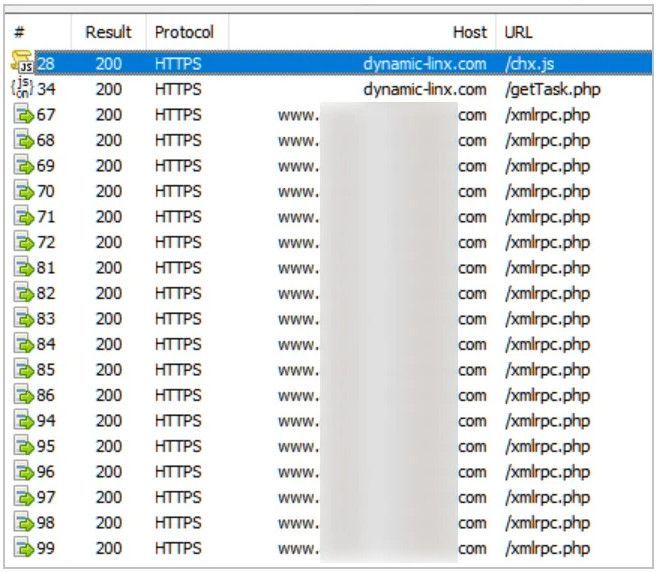
Task: Click the JS script icon for session 28
Action: point(22,62)
